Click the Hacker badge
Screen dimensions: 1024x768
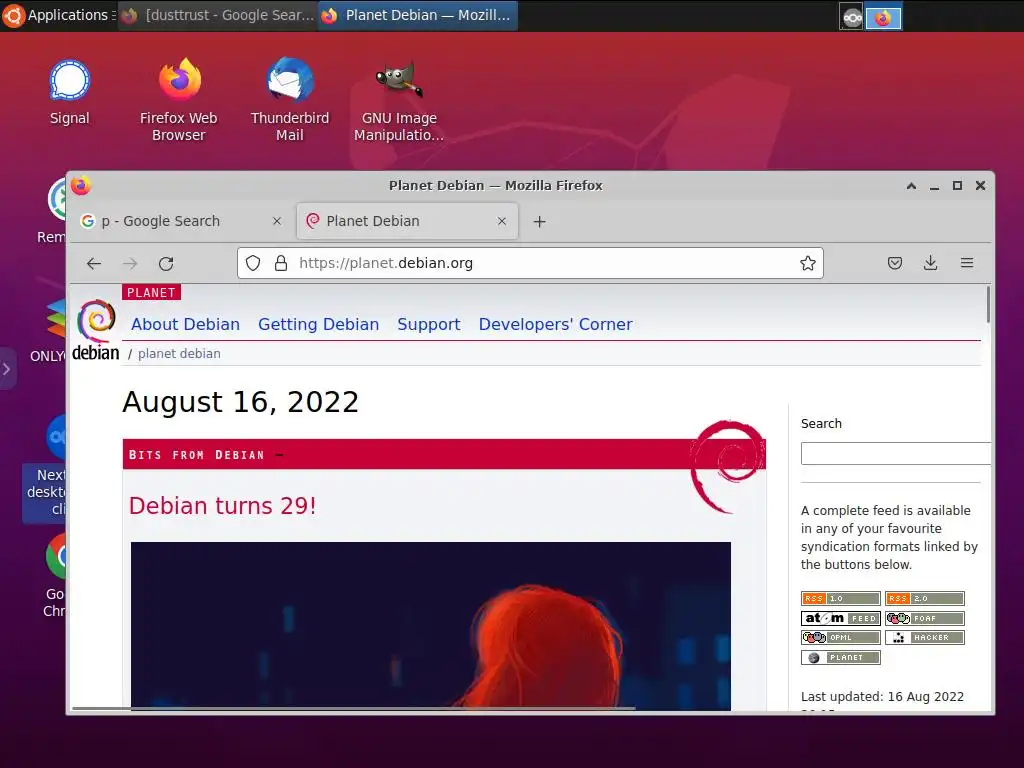point(925,637)
